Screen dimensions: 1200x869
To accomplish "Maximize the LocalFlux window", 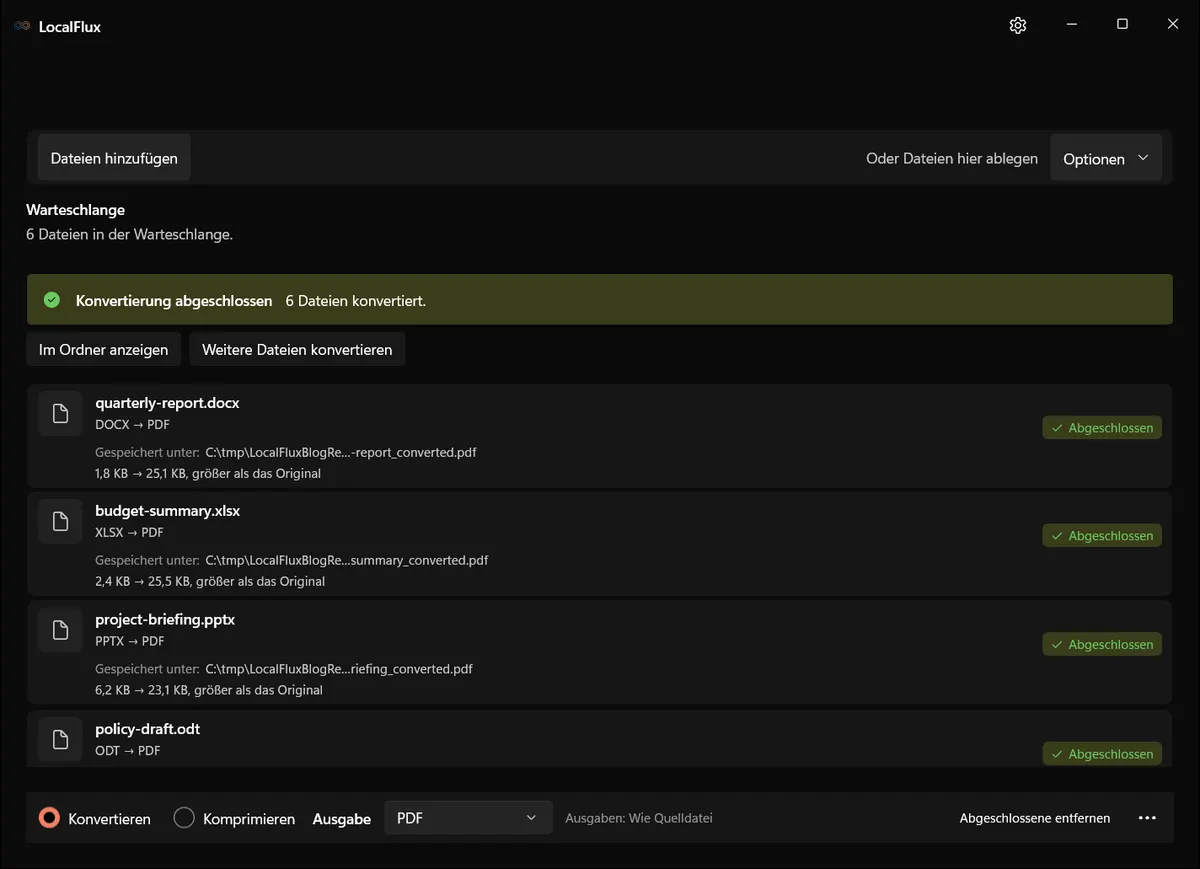I will point(1122,25).
